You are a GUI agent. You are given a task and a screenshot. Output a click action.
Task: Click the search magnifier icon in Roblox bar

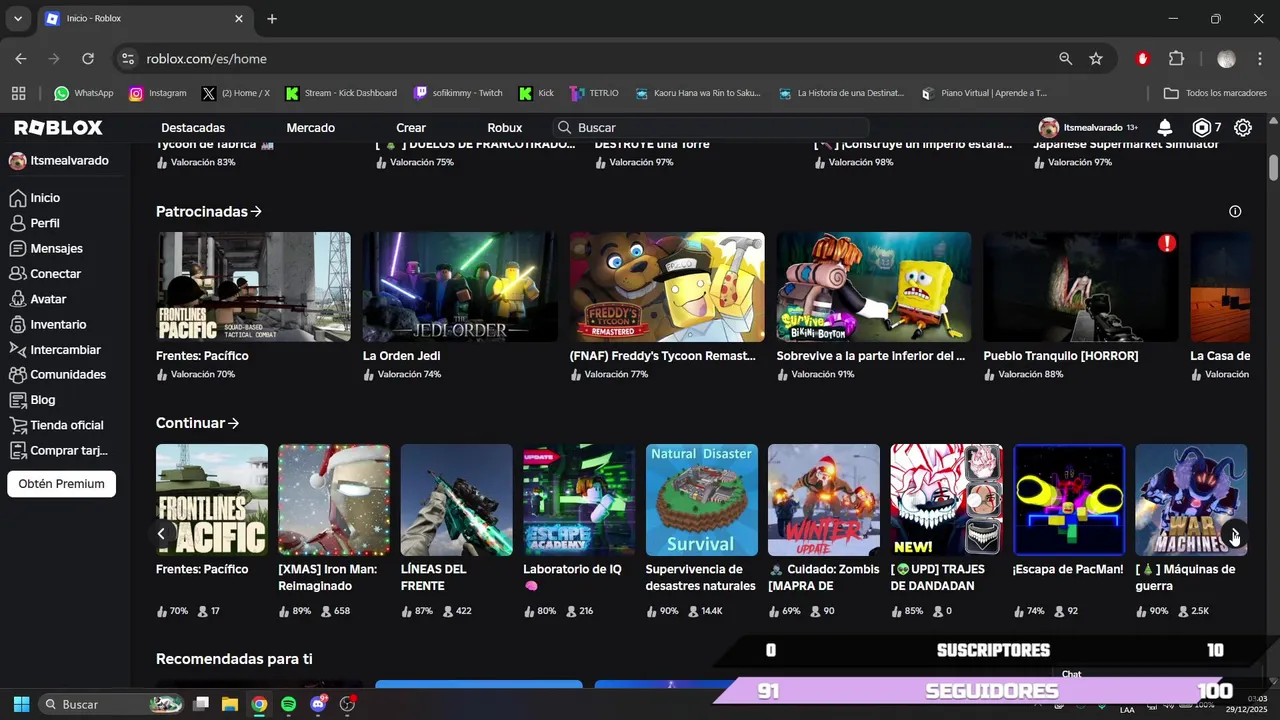[x=565, y=128]
